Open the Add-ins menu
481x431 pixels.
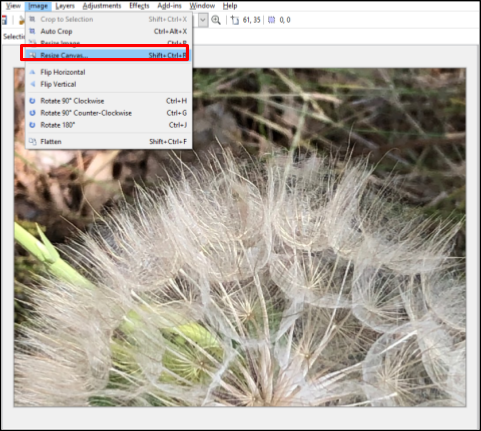(169, 6)
